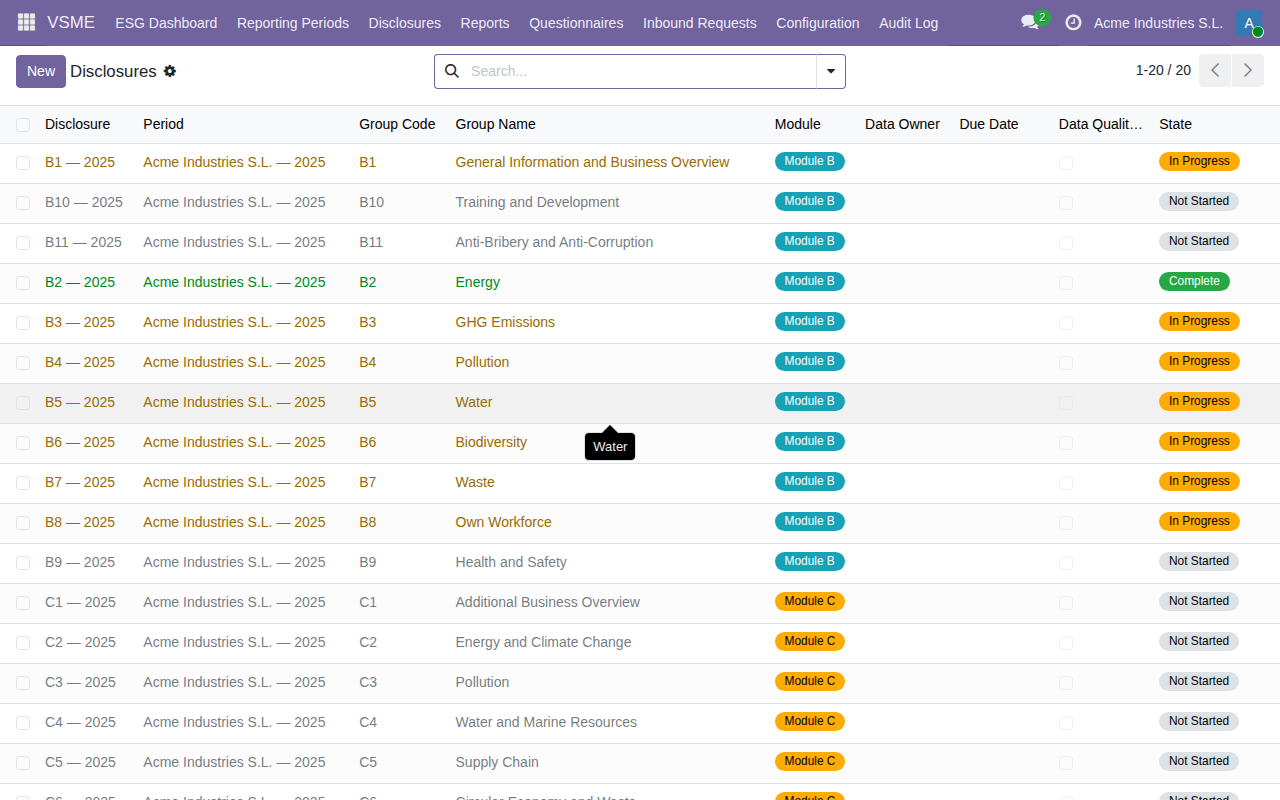Sort by State column header
Image resolution: width=1280 pixels, height=800 pixels.
tap(1176, 124)
